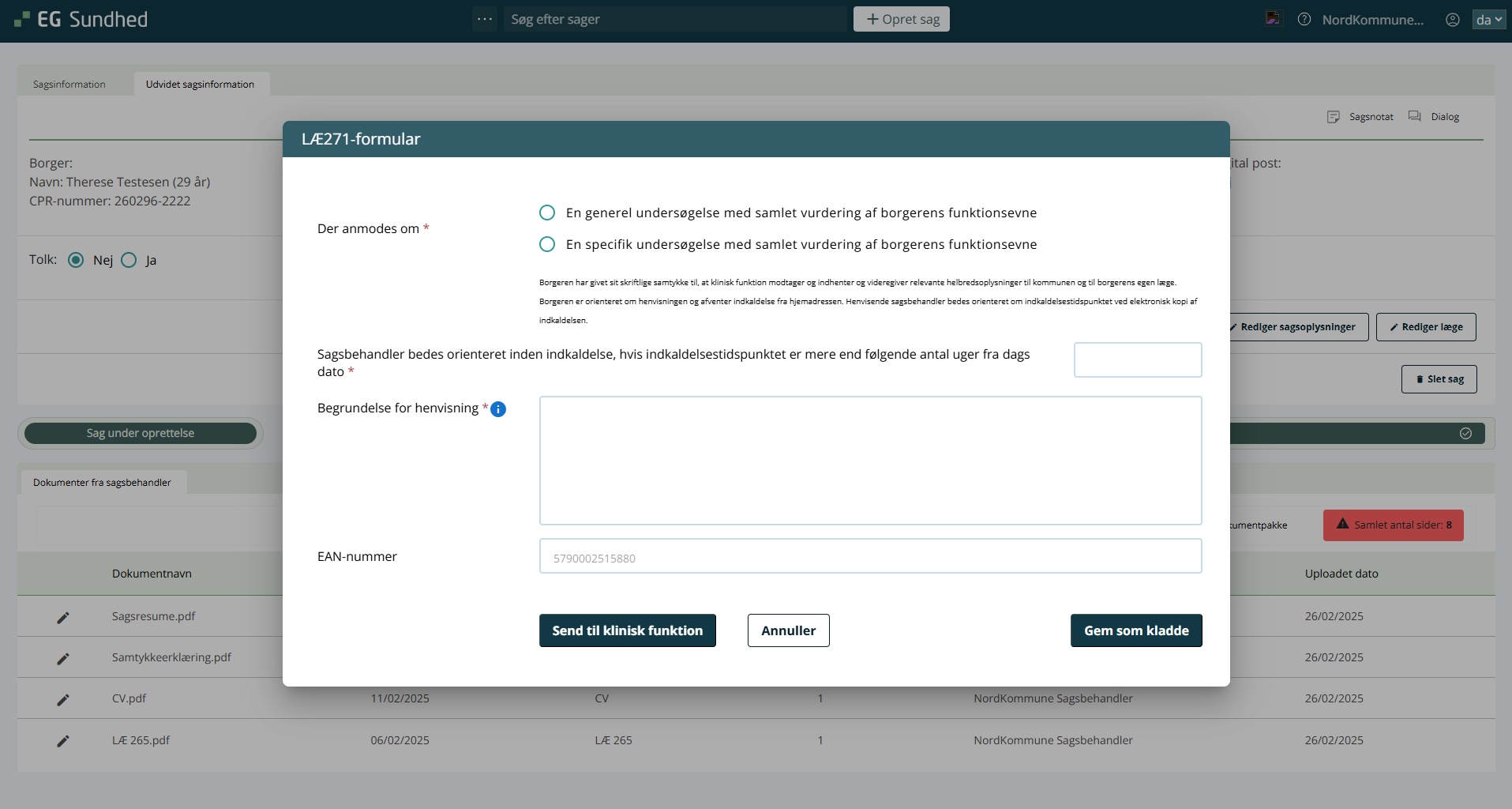Open the help question mark icon

[x=1304, y=20]
